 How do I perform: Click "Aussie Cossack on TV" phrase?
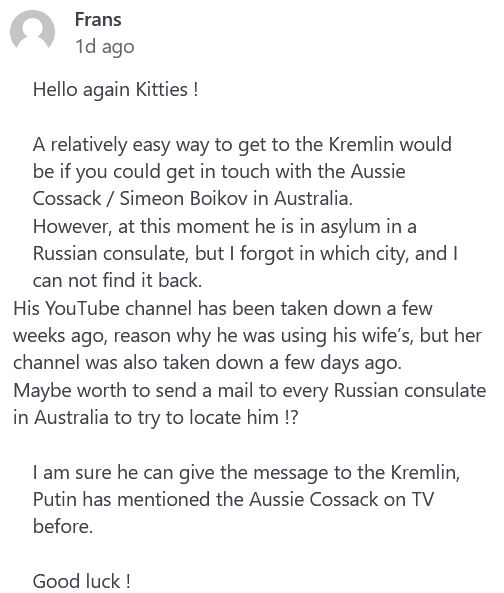341,499
